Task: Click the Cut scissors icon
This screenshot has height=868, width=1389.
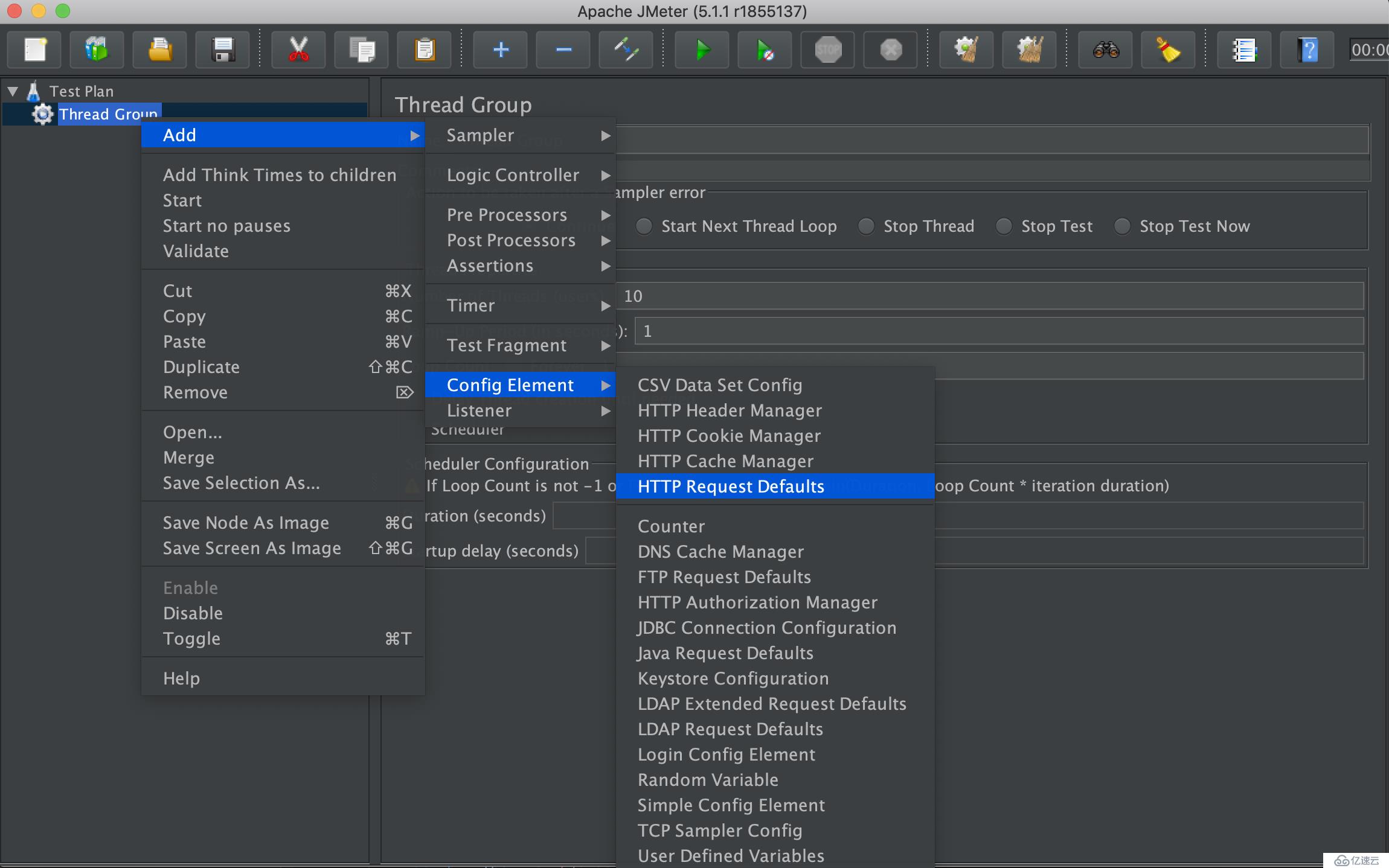Action: click(x=298, y=49)
